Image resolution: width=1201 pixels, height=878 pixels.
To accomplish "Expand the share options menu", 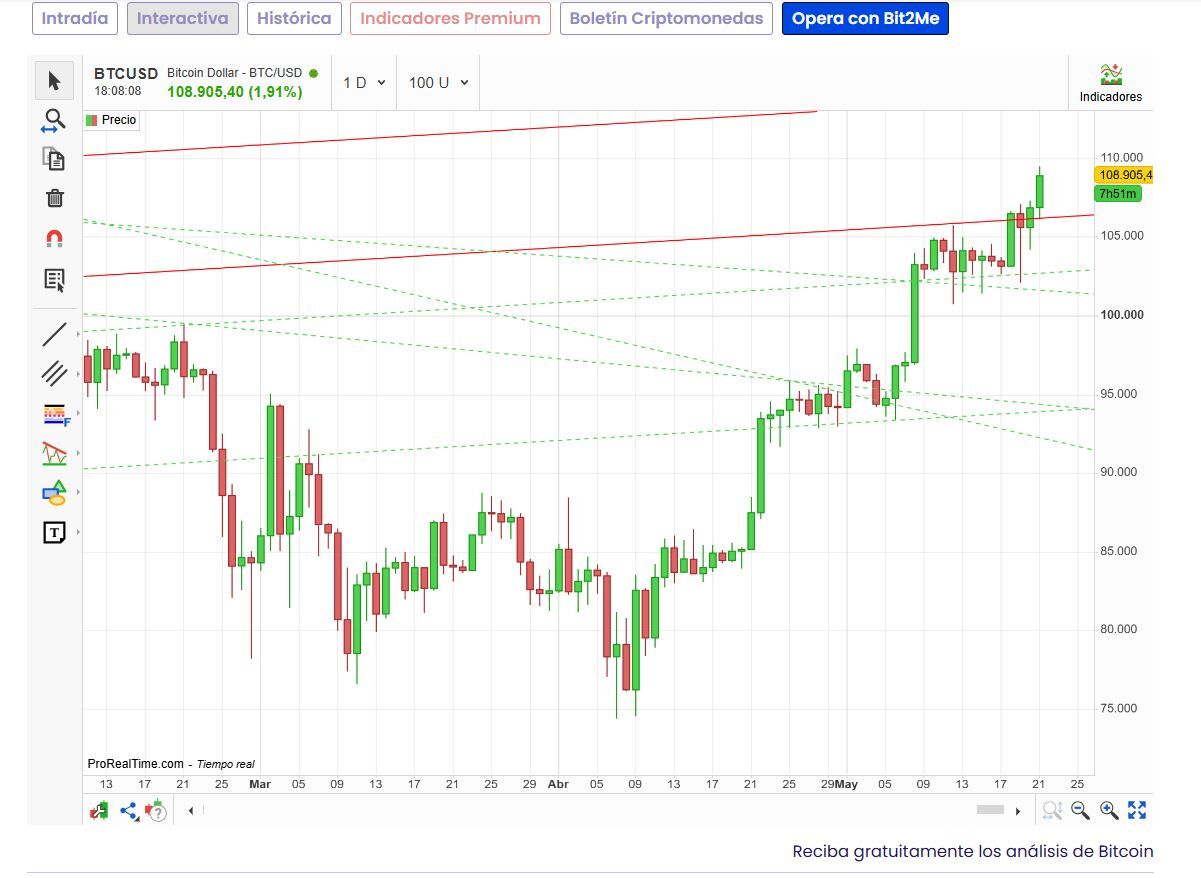I will pos(129,811).
